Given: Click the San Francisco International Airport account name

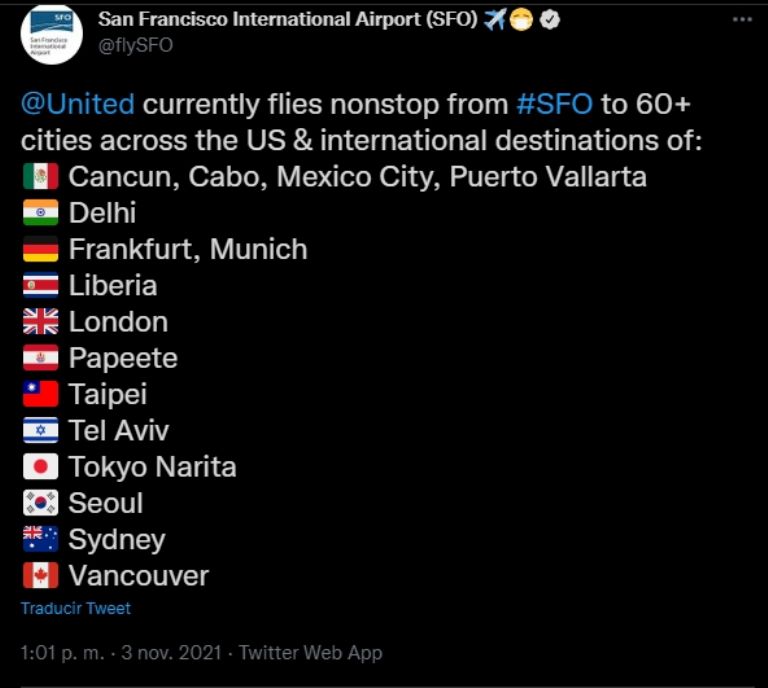Looking at the screenshot, I should [288, 20].
